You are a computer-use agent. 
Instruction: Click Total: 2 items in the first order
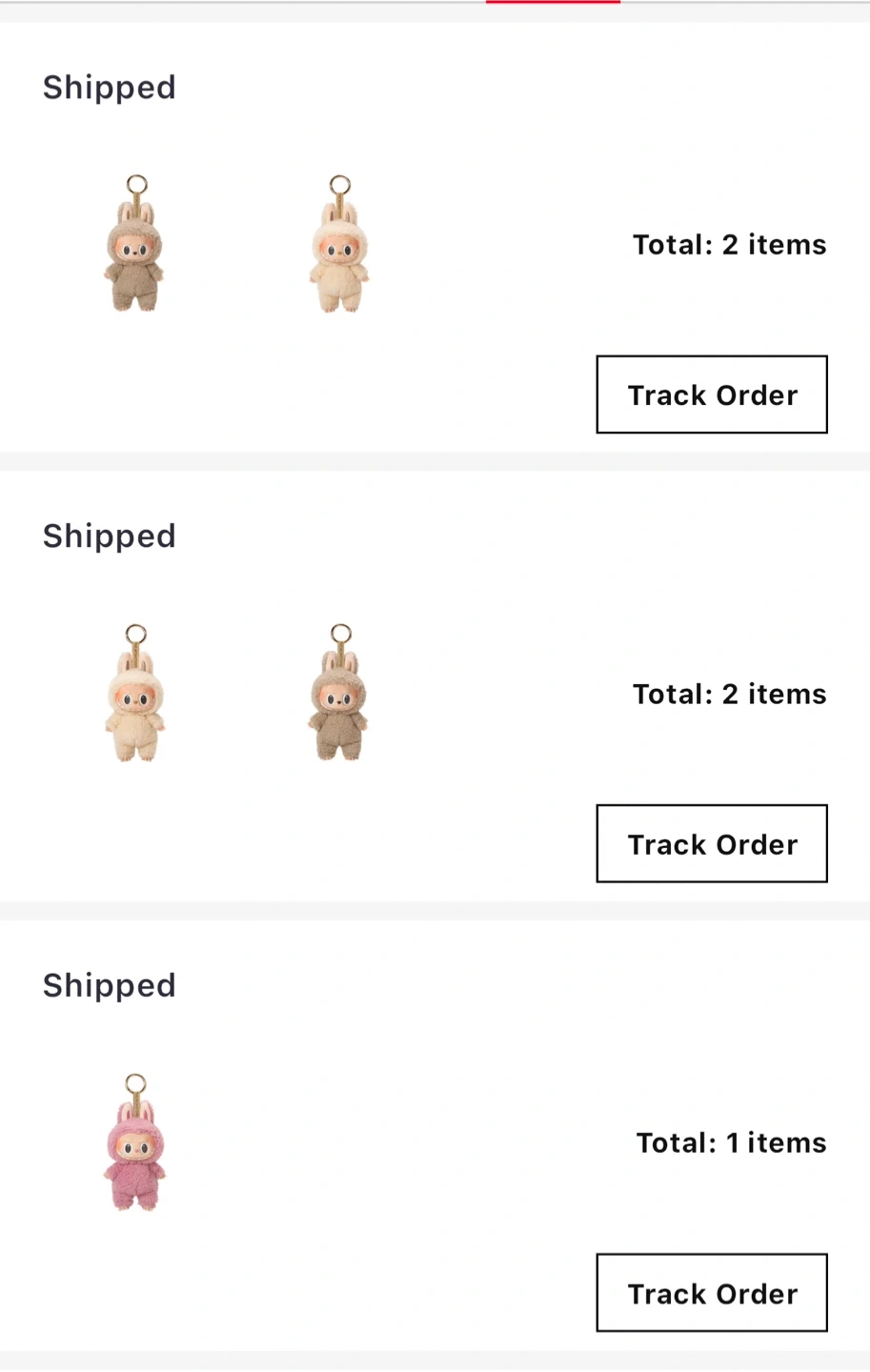[x=730, y=245]
